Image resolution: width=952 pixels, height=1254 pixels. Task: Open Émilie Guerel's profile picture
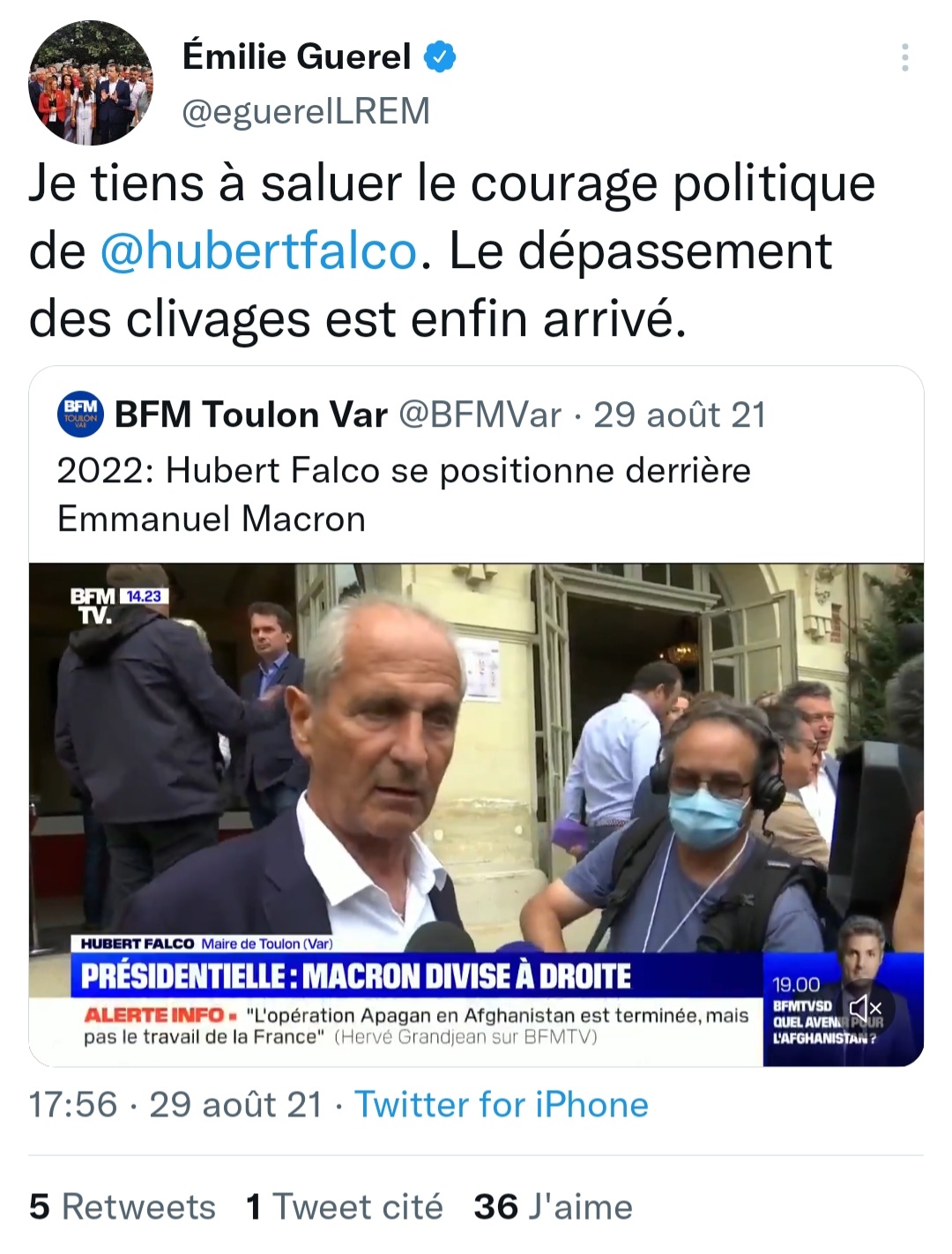(91, 83)
